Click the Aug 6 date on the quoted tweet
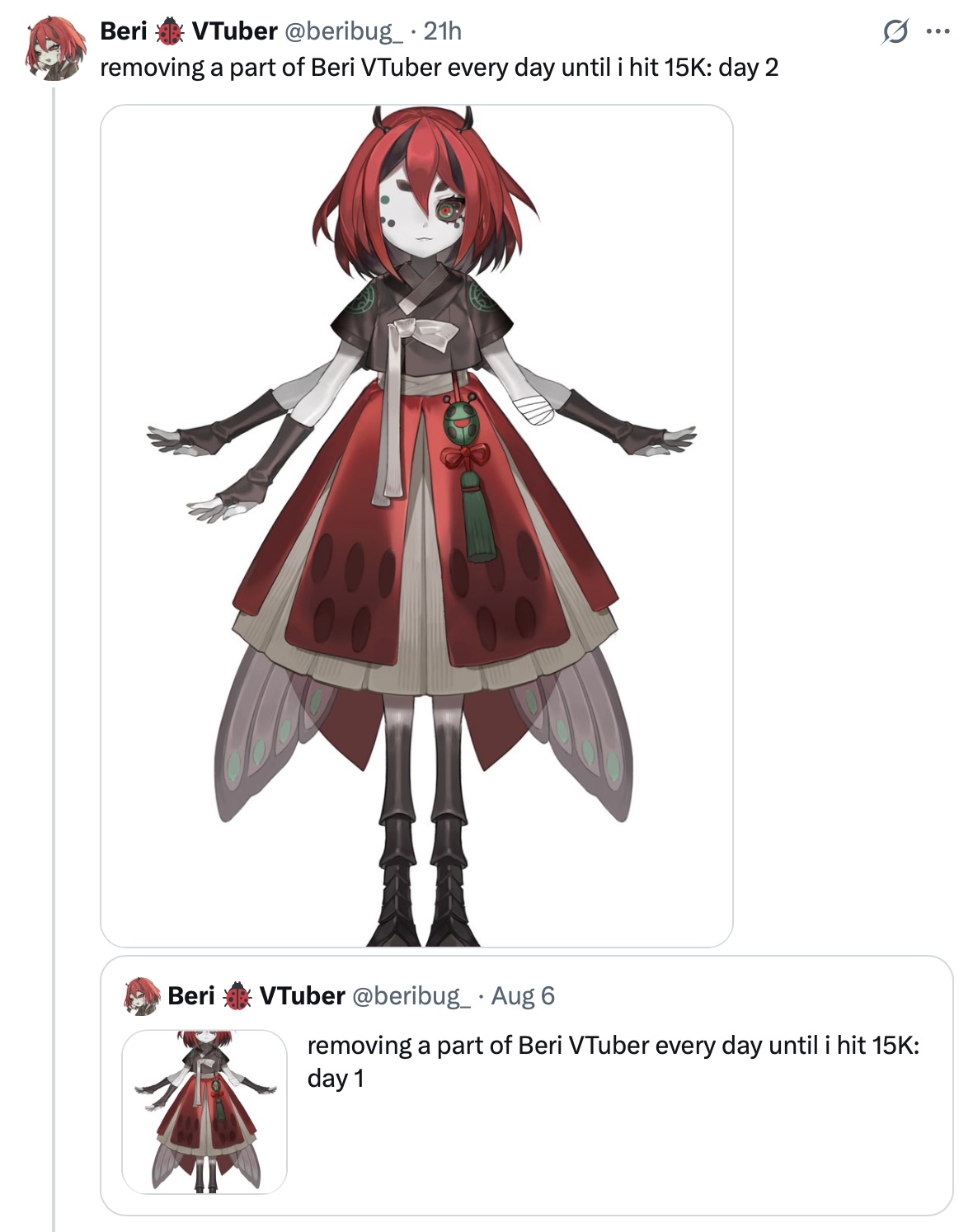This screenshot has width=973, height=1232. click(x=523, y=996)
